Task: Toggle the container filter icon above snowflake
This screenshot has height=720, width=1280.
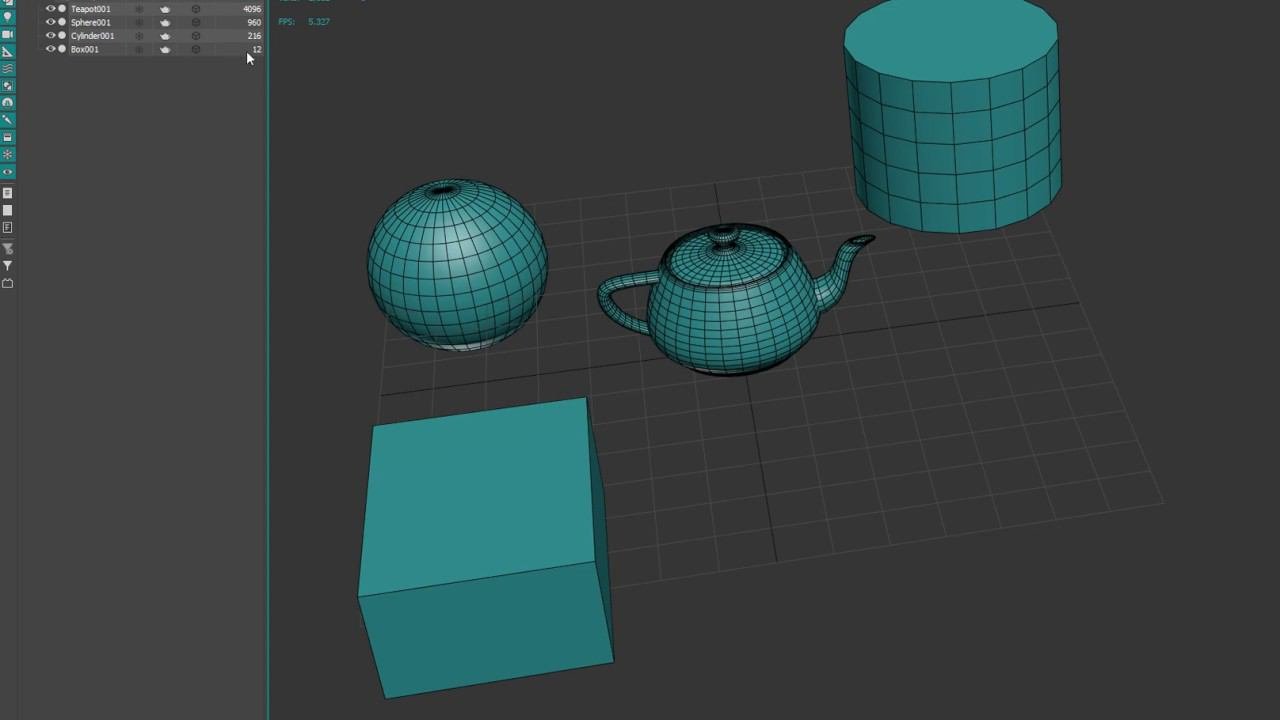Action: coord(8,137)
